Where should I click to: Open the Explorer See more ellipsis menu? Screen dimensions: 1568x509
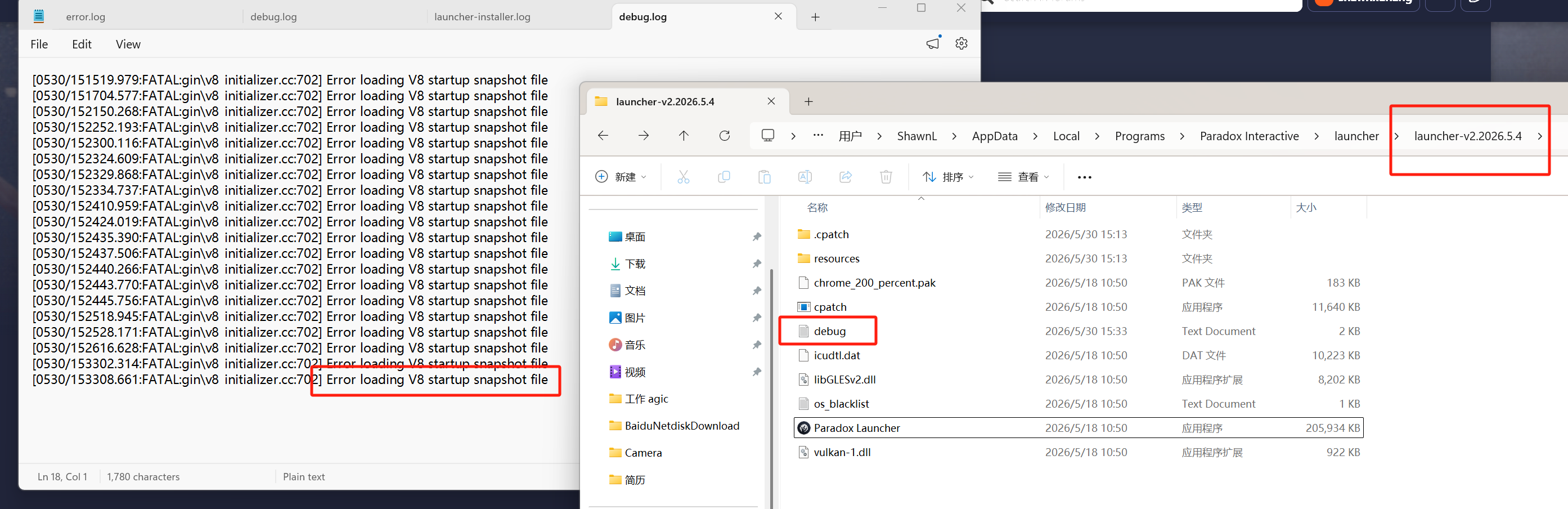(1084, 177)
